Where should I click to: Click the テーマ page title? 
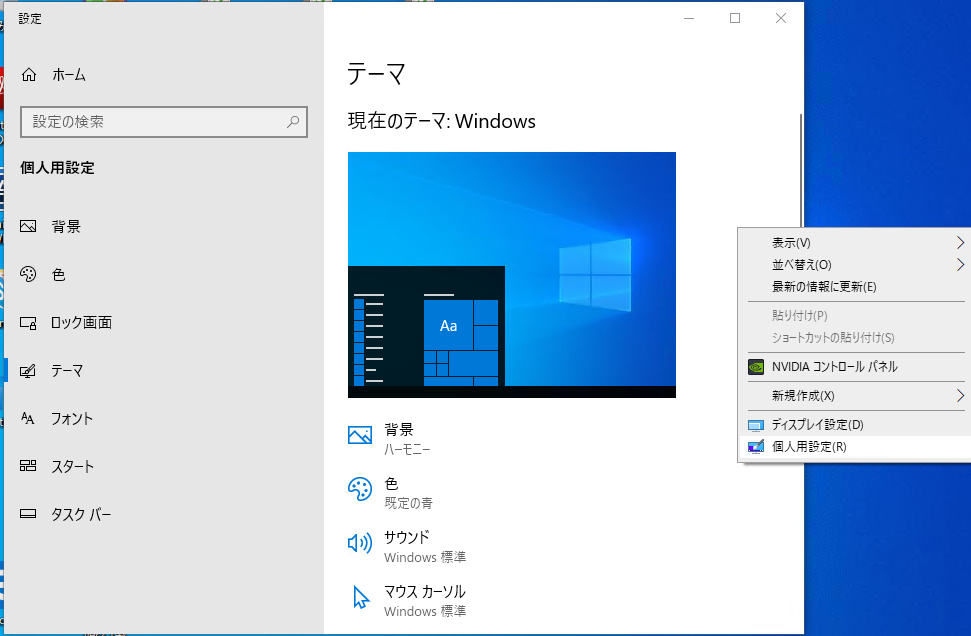(x=376, y=74)
